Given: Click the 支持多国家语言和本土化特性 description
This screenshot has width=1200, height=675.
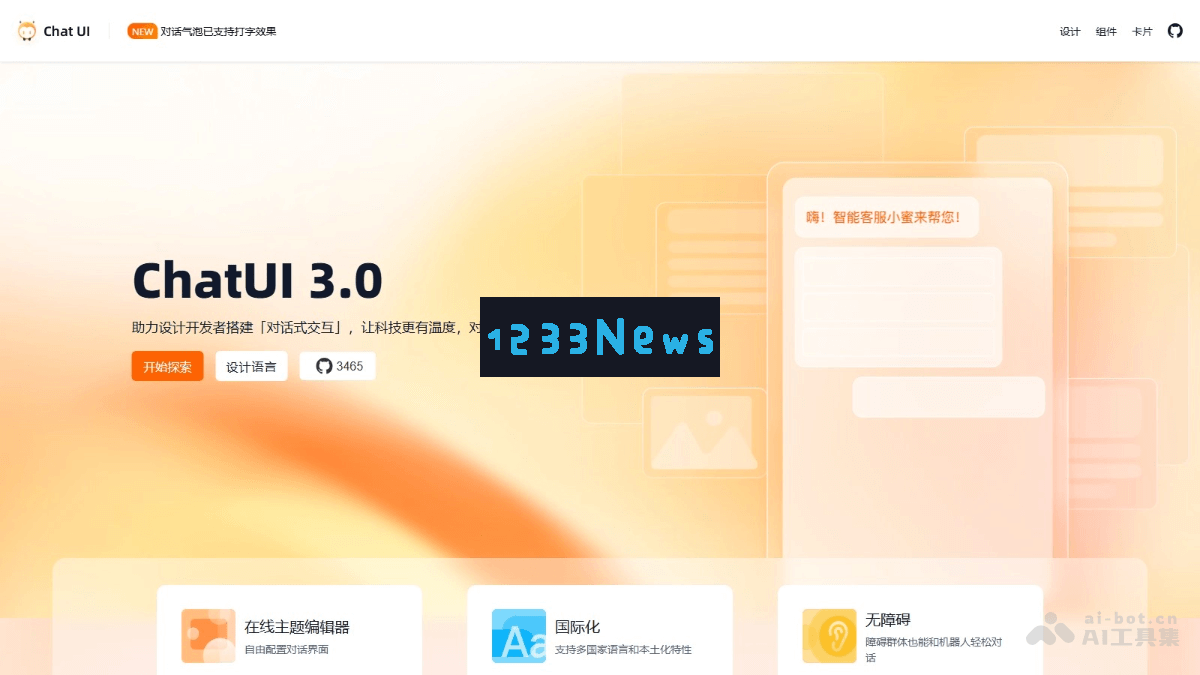Looking at the screenshot, I should coord(623,650).
